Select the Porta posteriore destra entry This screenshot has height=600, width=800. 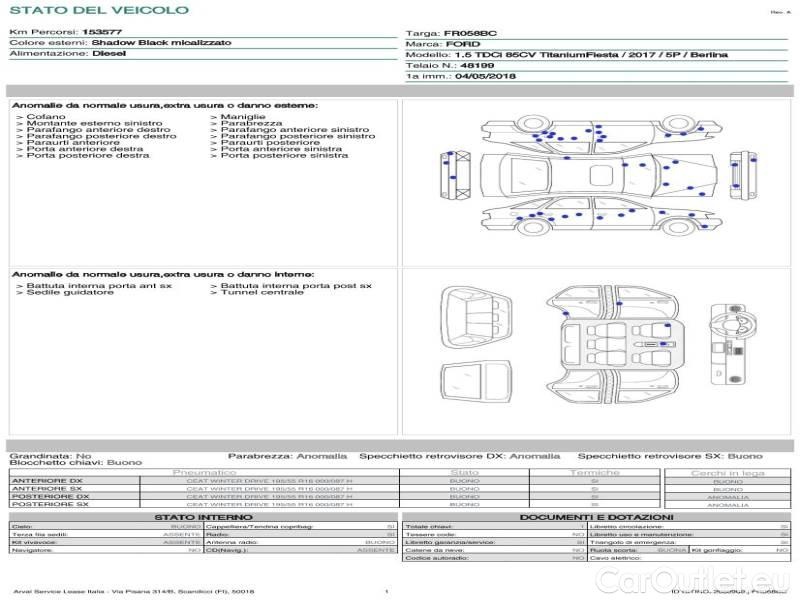point(87,155)
